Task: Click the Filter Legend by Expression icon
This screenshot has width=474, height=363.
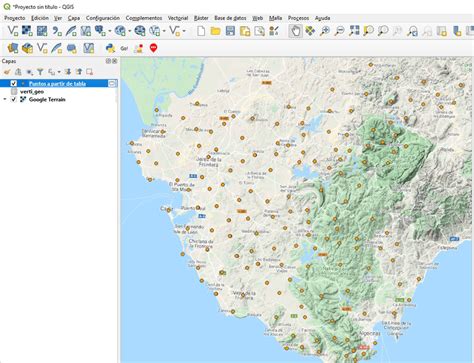Action: pos(52,72)
